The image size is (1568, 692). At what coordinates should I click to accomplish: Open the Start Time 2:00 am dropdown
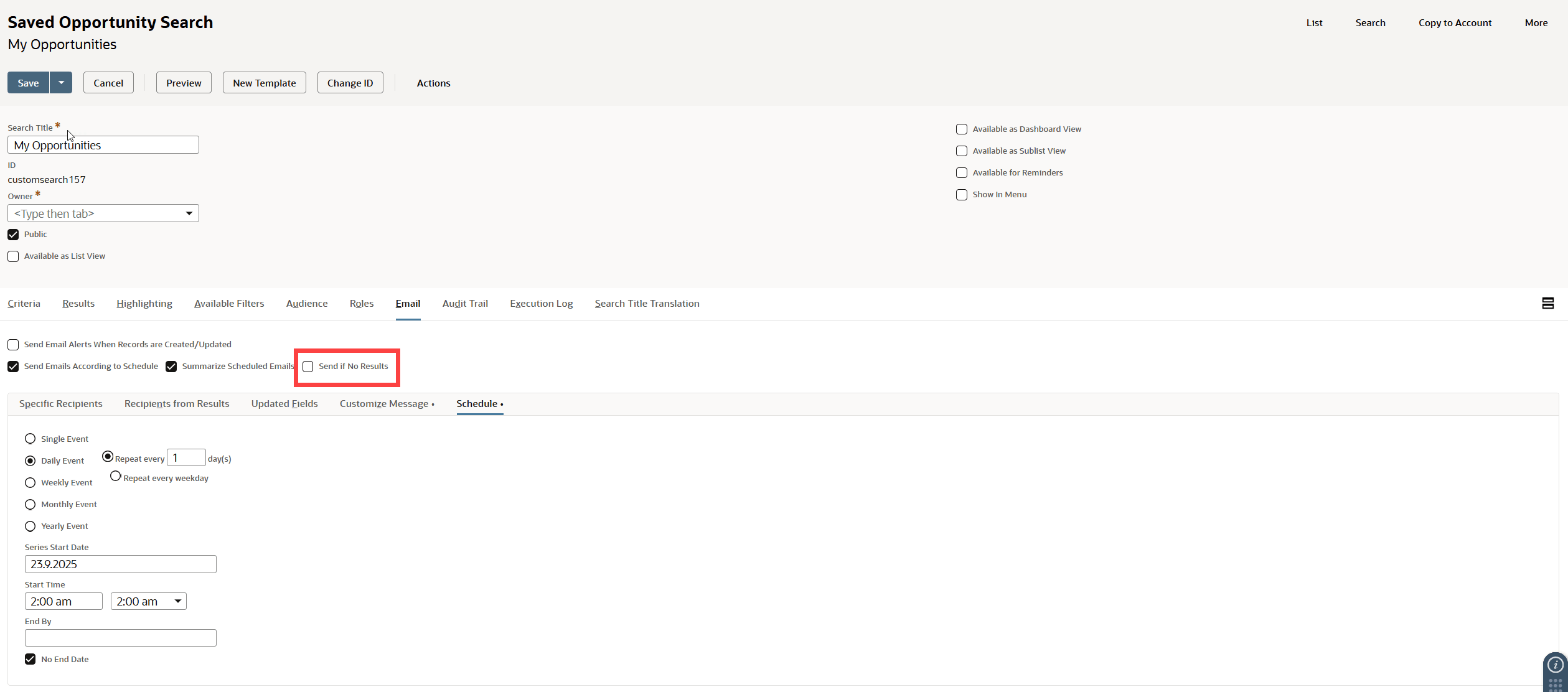[149, 601]
